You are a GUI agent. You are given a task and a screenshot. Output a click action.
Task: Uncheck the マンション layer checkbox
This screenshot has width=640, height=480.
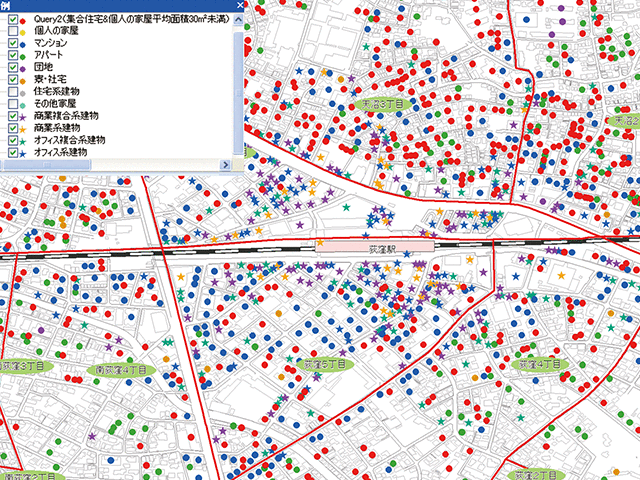(x=12, y=44)
